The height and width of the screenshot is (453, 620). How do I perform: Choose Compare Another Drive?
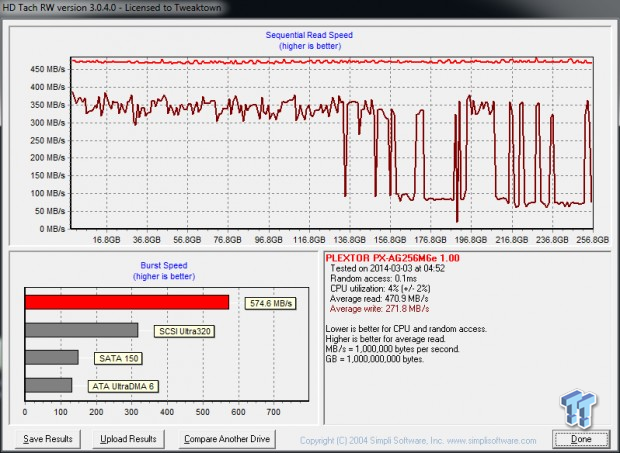pyautogui.click(x=227, y=439)
